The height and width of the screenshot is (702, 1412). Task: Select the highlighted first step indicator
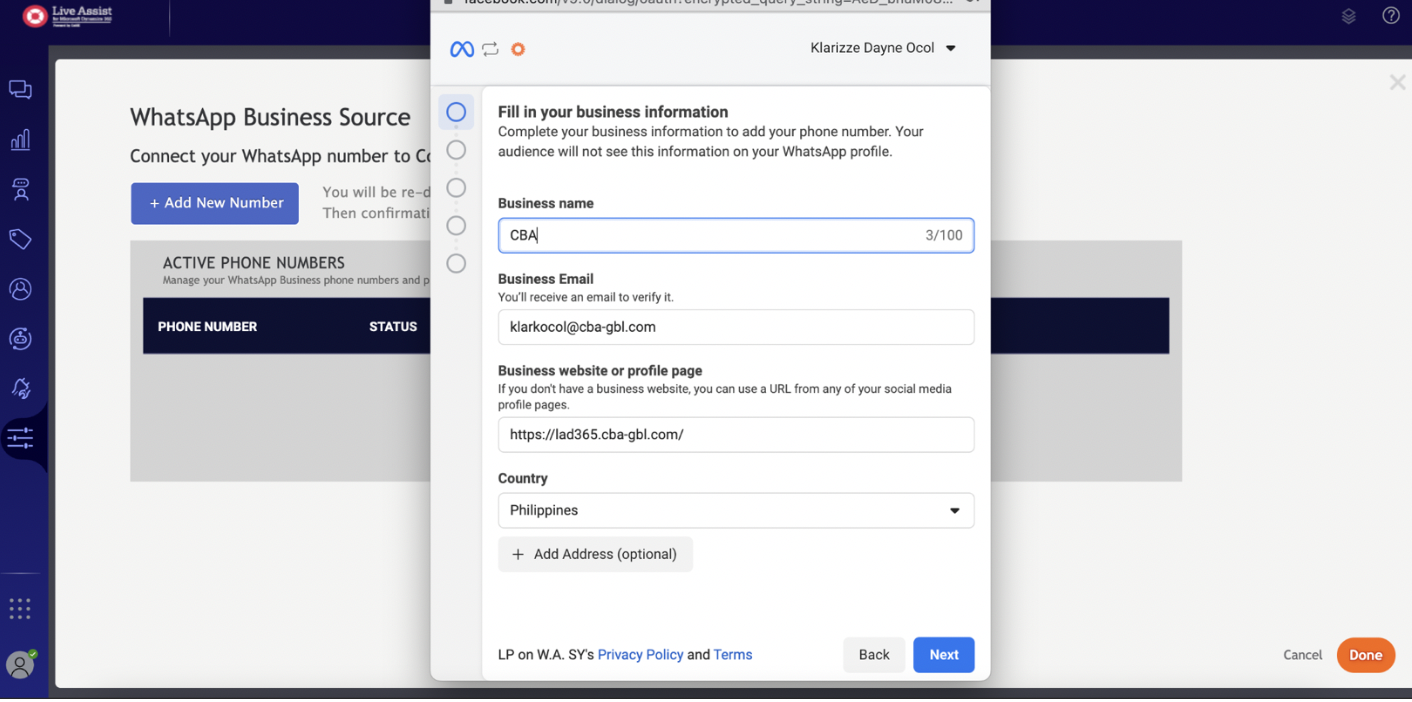pyautogui.click(x=456, y=112)
